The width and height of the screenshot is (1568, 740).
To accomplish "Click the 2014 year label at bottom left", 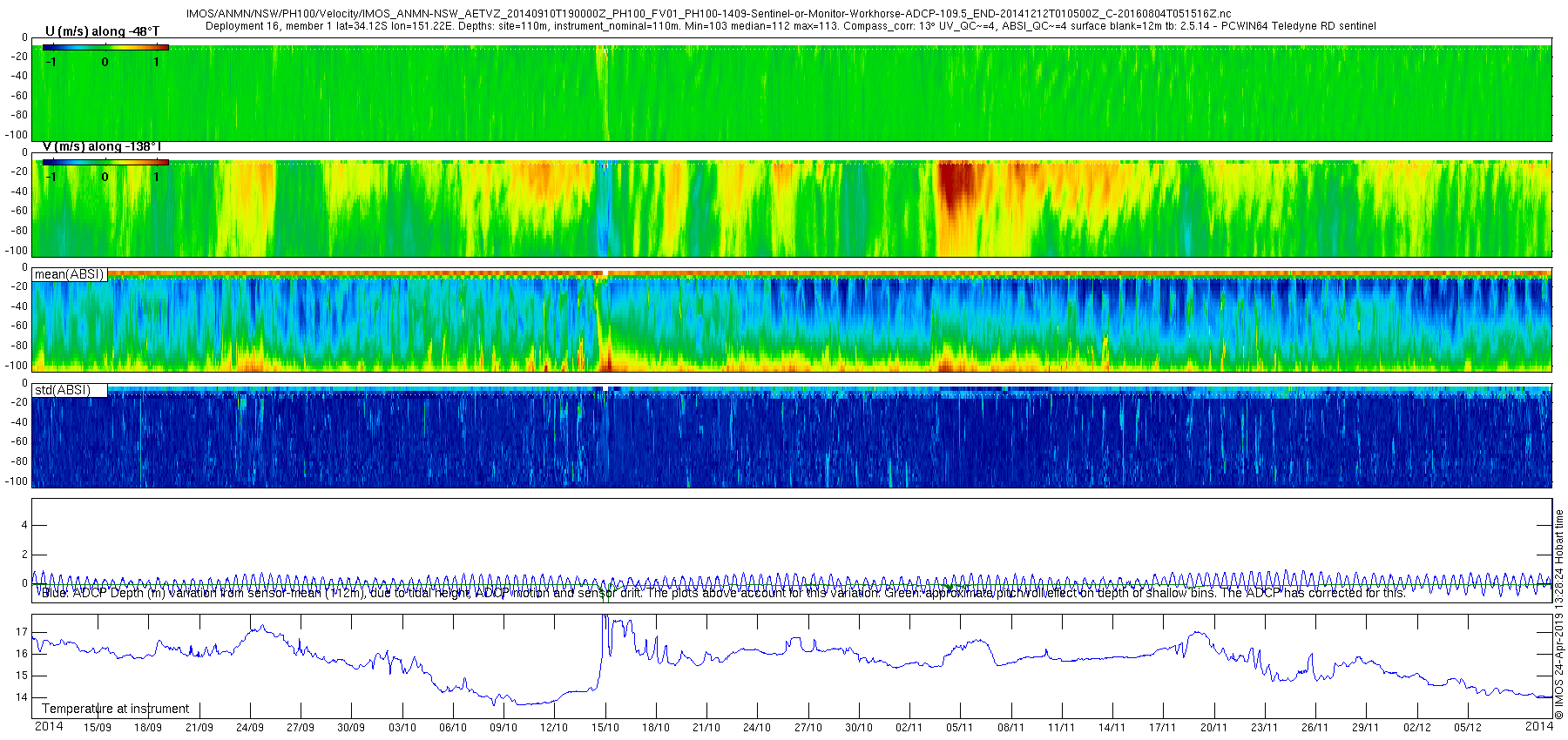I will tap(49, 726).
